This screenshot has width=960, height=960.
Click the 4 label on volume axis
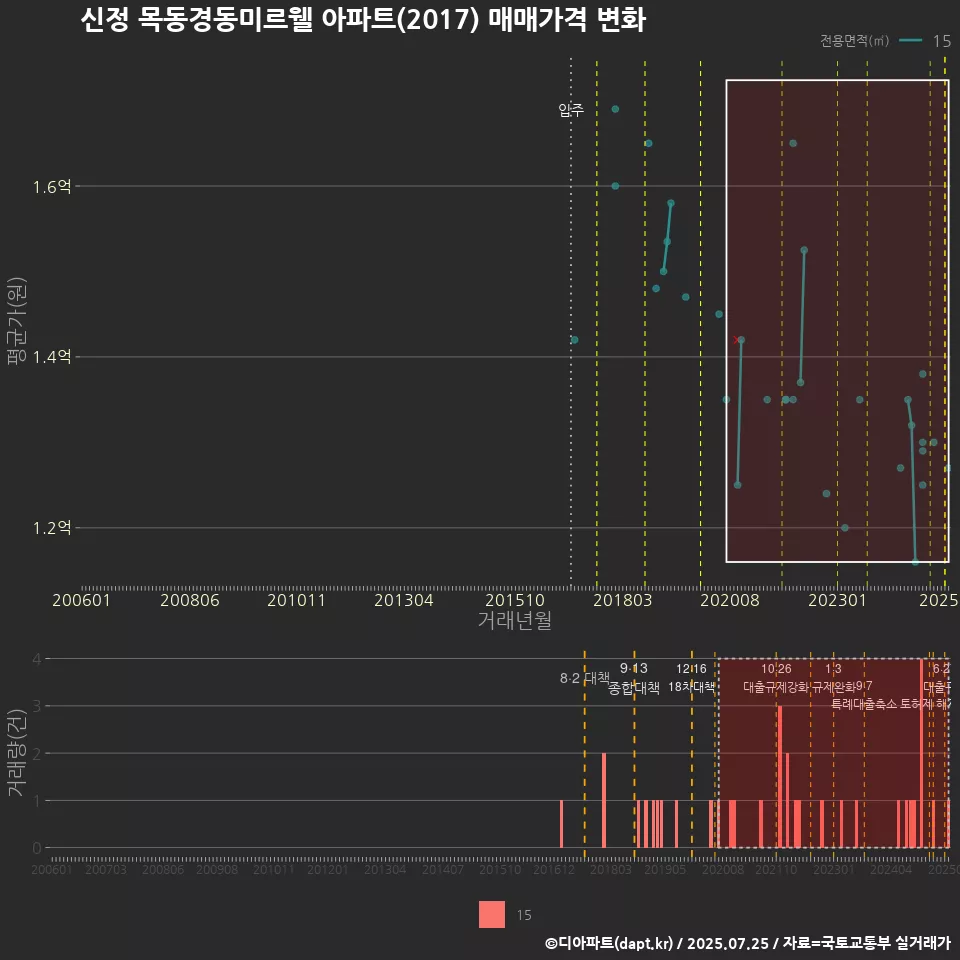tap(37, 659)
